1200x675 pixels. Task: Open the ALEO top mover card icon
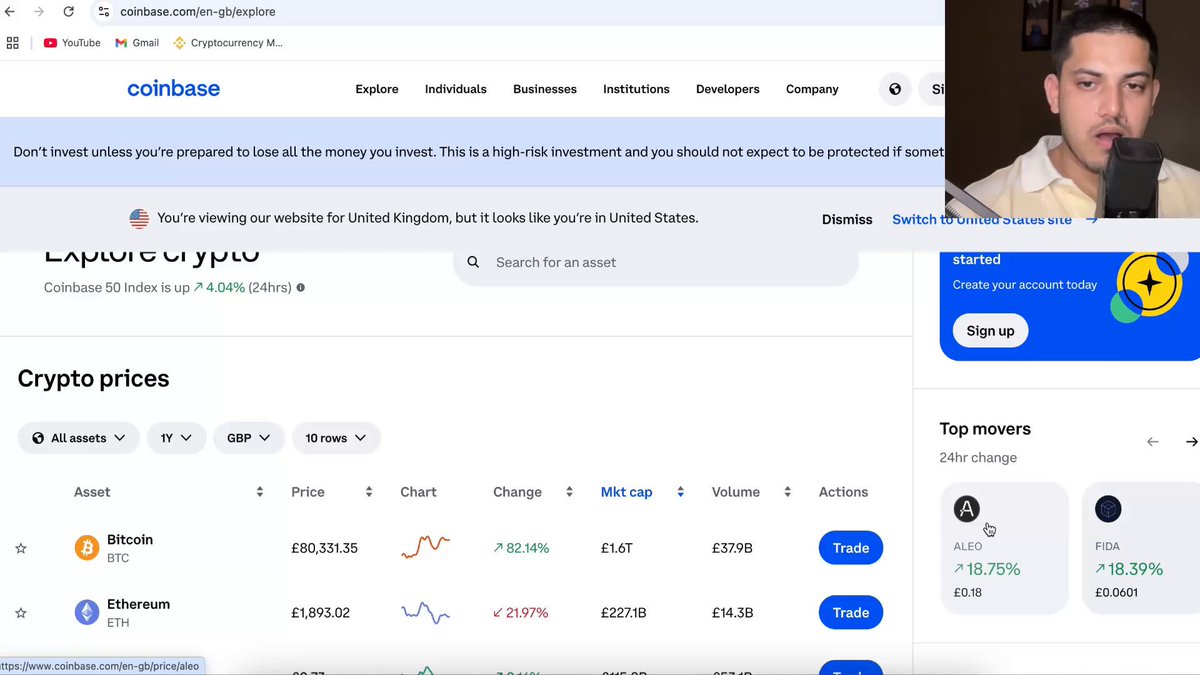966,509
